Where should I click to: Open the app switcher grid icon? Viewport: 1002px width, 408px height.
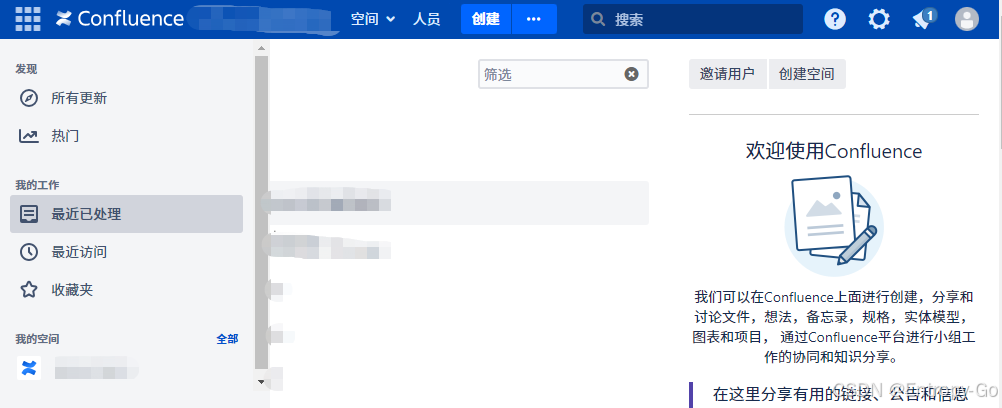point(27,19)
